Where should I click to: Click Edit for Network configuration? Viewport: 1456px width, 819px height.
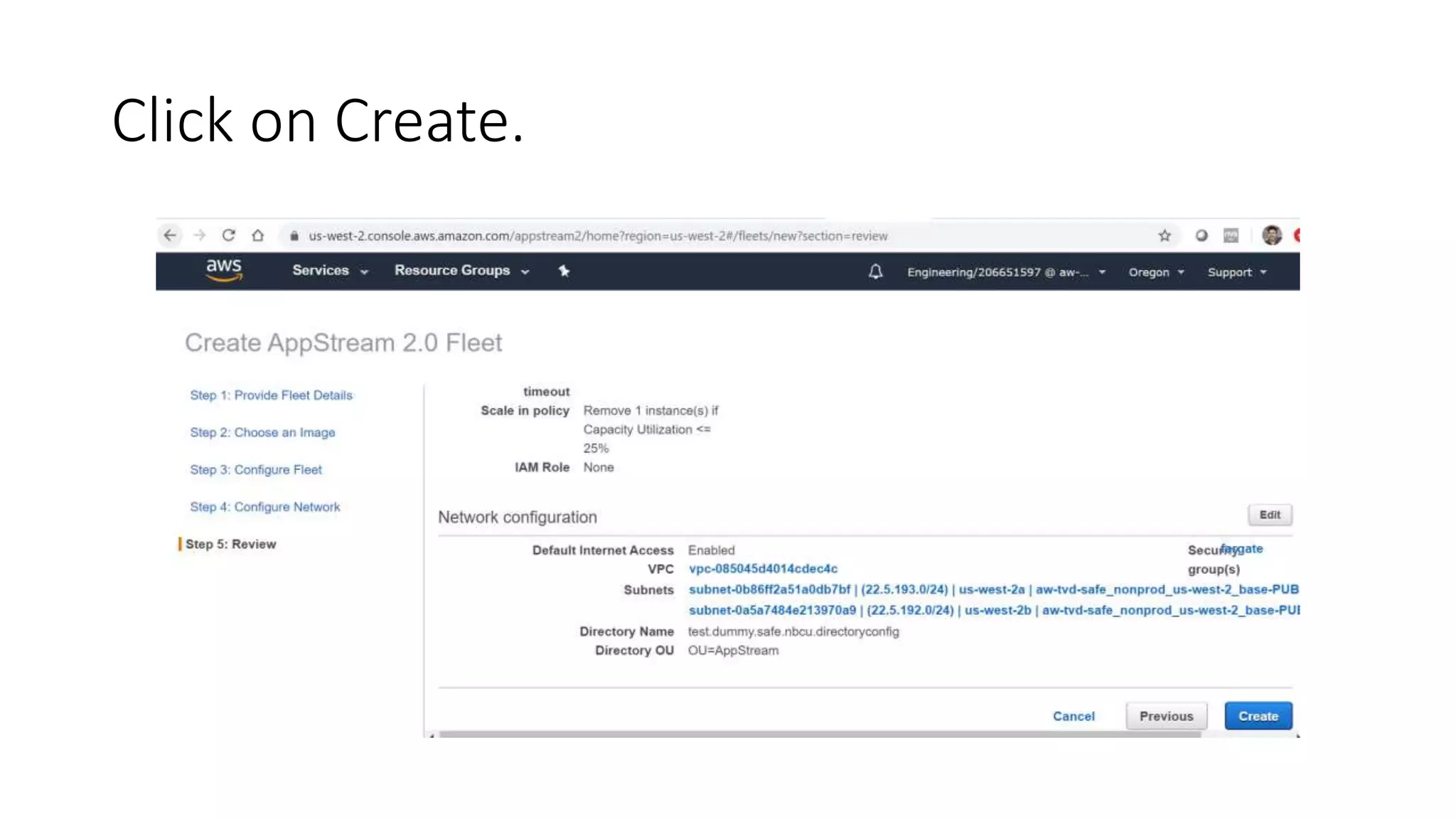tap(1270, 515)
